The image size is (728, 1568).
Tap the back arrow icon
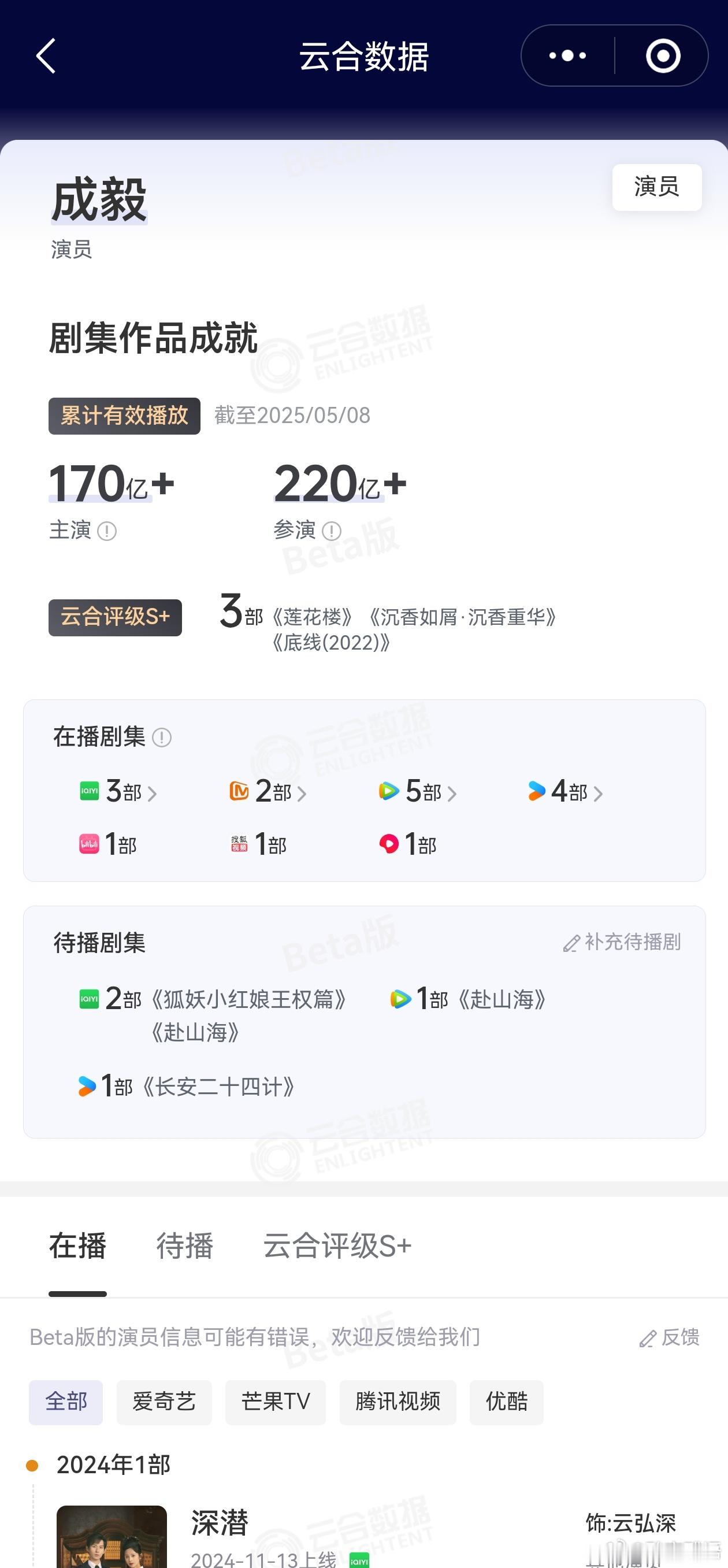click(46, 56)
